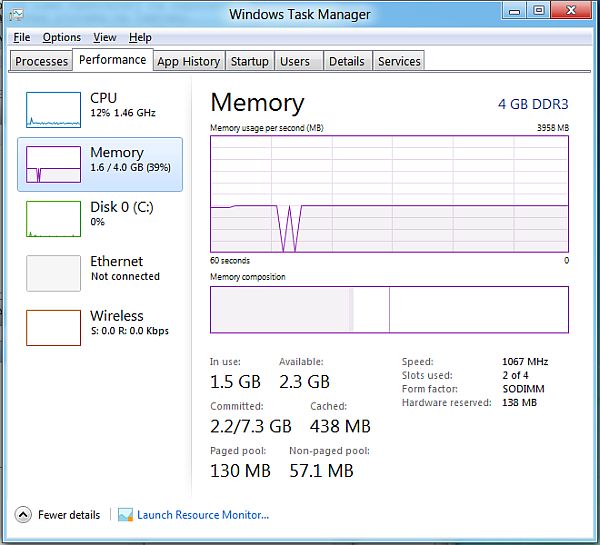Switch to the App History tab
The image size is (600, 545).
[188, 61]
